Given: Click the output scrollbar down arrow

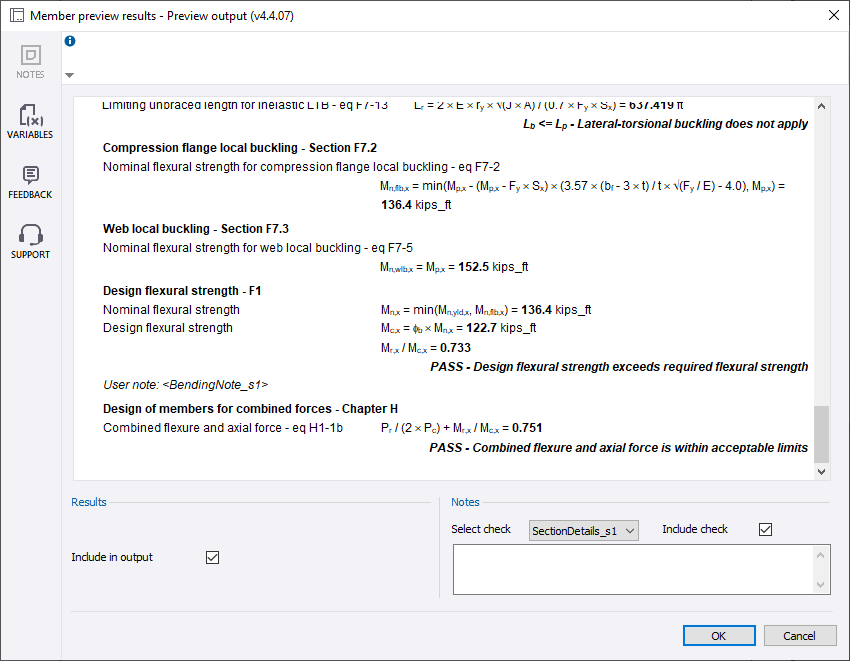Looking at the screenshot, I should click(x=821, y=472).
